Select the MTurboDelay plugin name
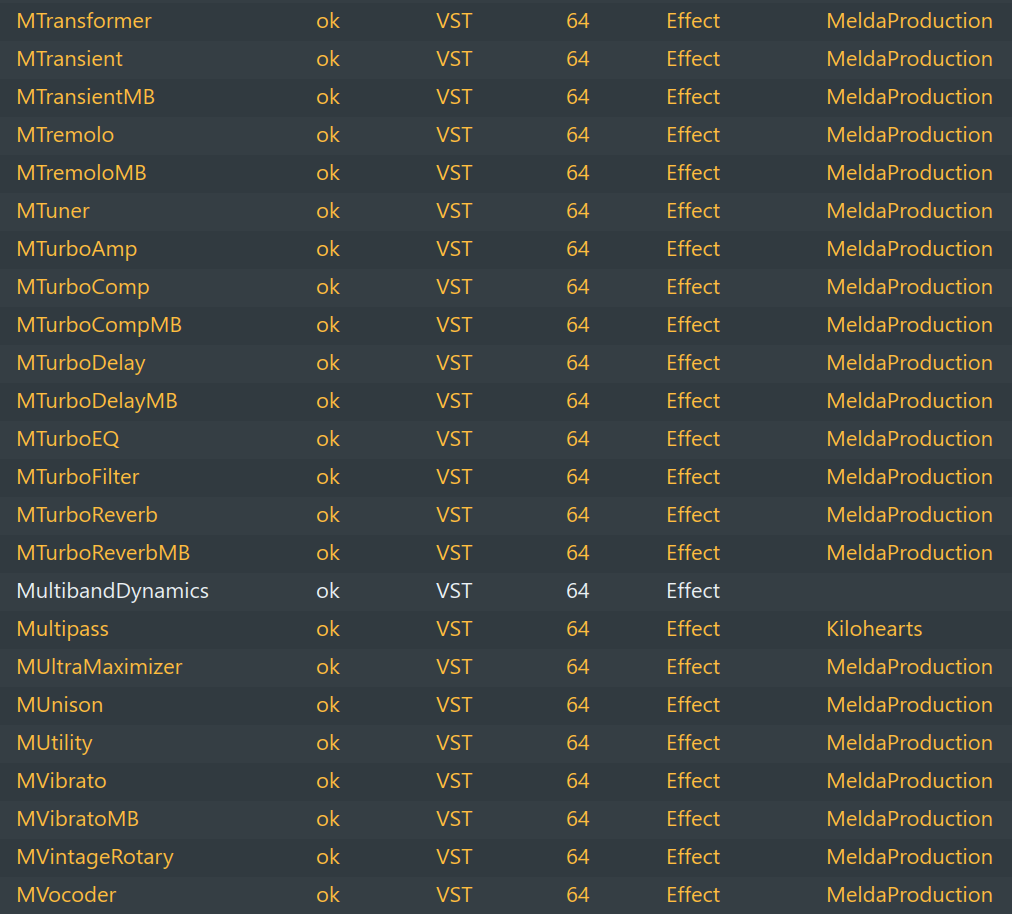Screen dimensions: 1012x914 click(81, 363)
